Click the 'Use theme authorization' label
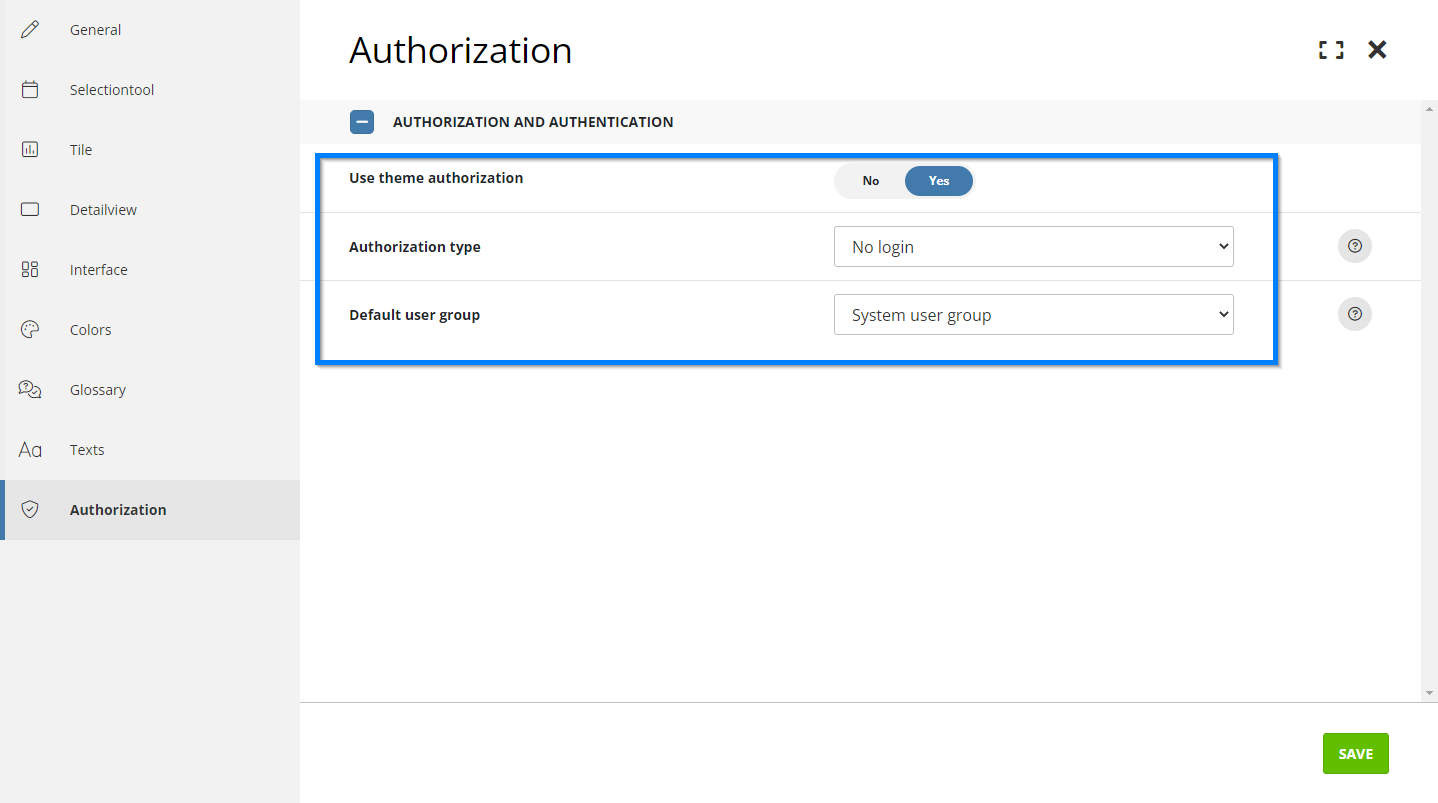 pos(436,178)
